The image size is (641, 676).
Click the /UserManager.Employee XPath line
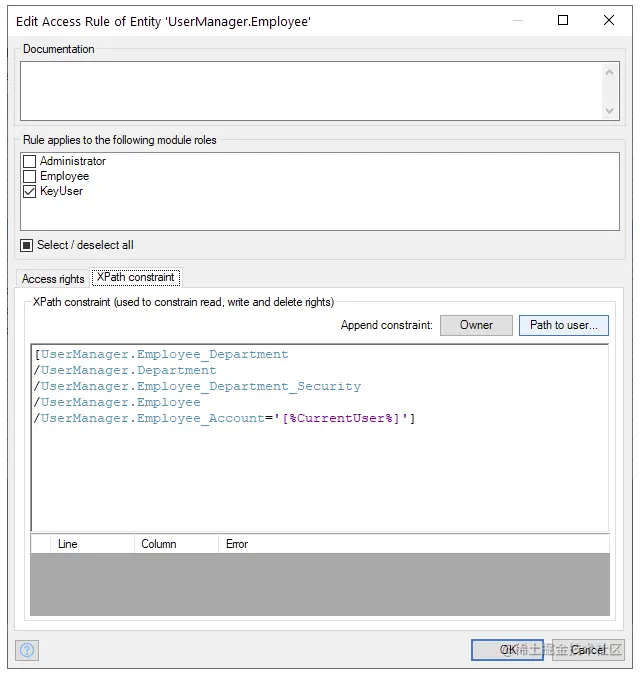(x=117, y=402)
